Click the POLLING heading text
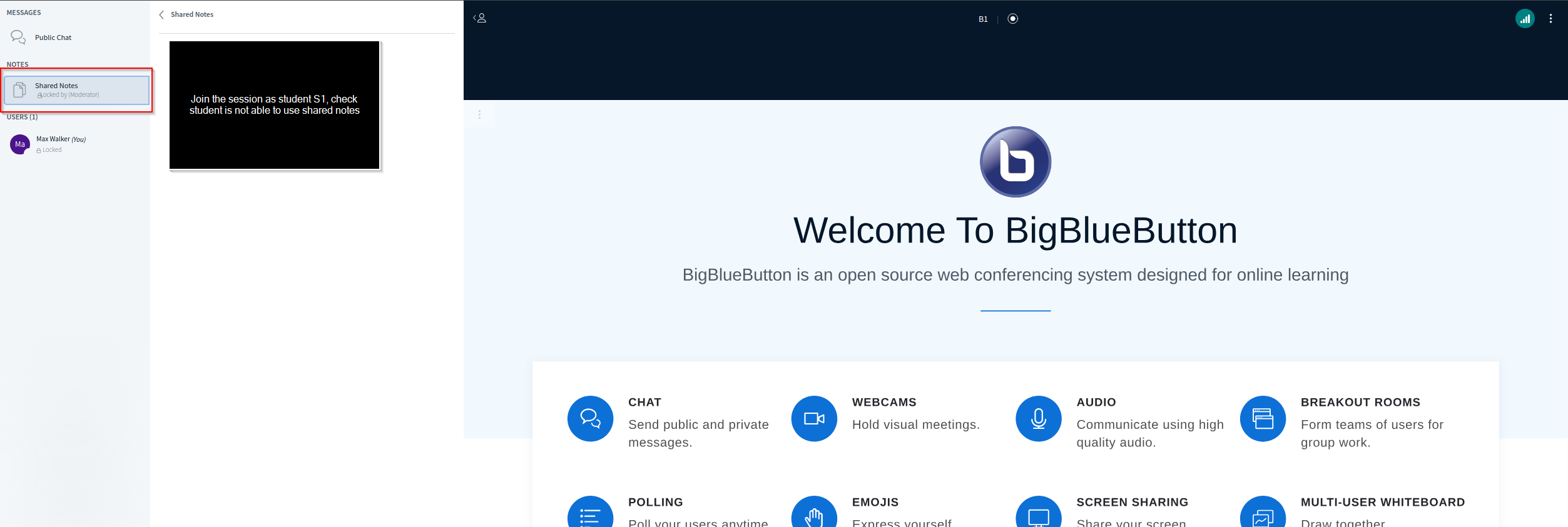The image size is (1568, 527). tap(656, 503)
